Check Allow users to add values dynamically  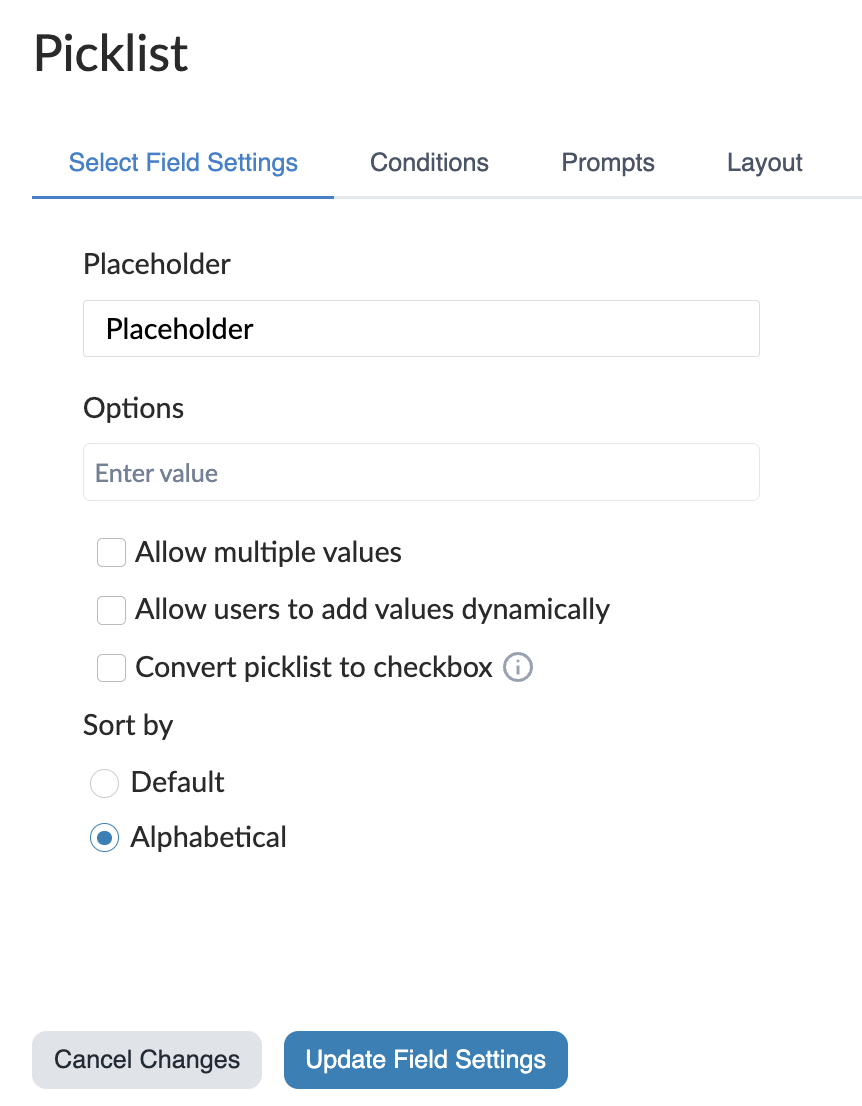pos(111,610)
